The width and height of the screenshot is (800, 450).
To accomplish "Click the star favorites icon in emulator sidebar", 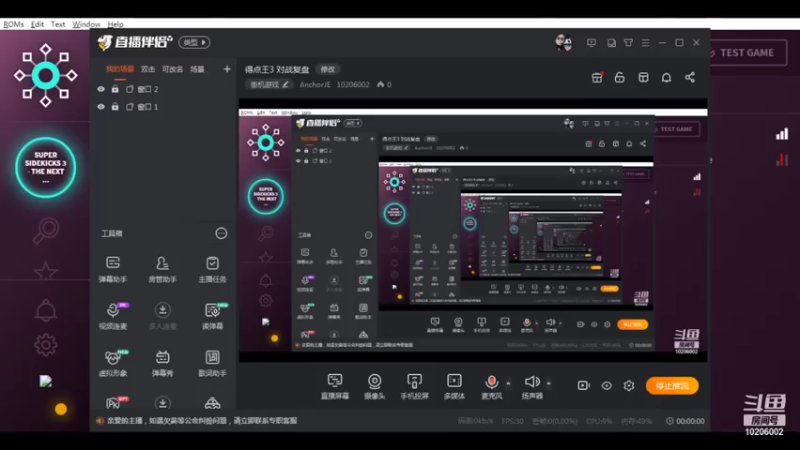I will 45,270.
